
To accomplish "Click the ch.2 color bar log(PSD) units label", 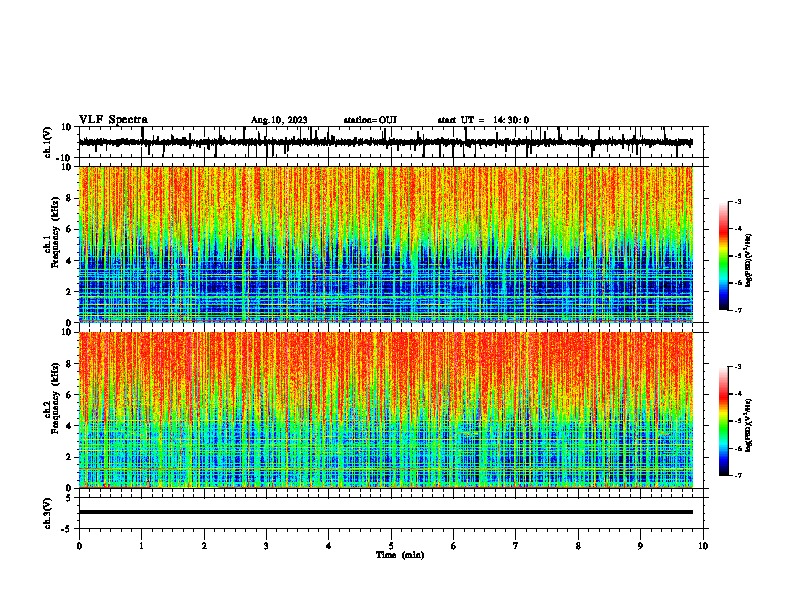I will click(749, 425).
